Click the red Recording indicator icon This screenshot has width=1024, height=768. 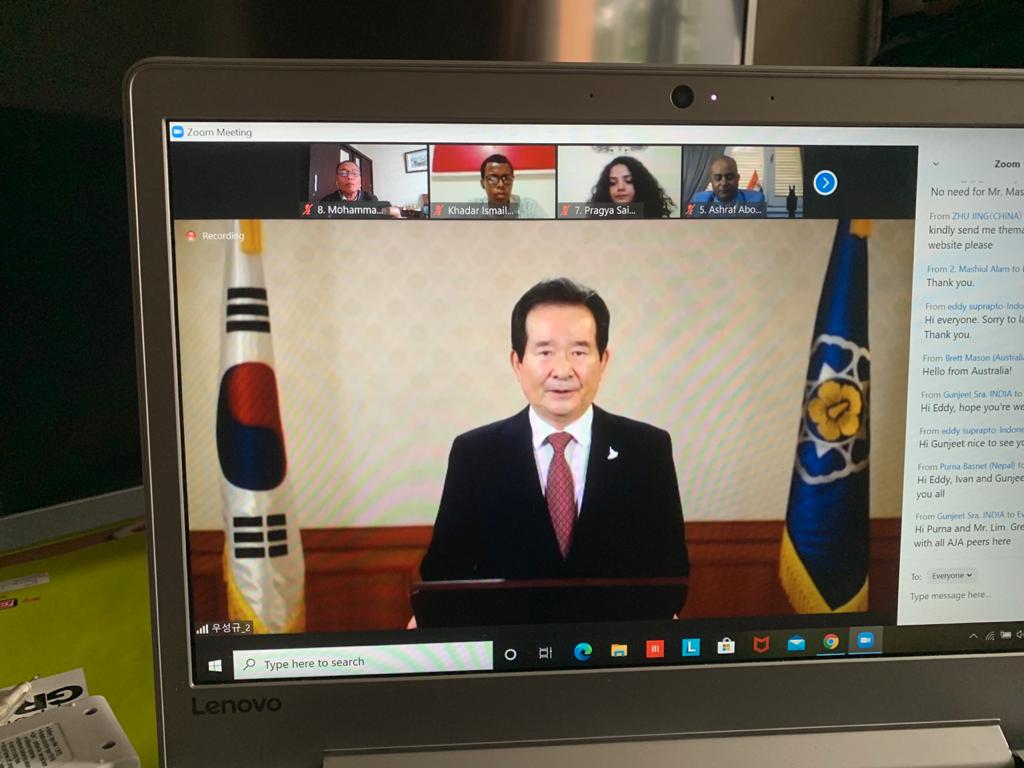[x=191, y=236]
